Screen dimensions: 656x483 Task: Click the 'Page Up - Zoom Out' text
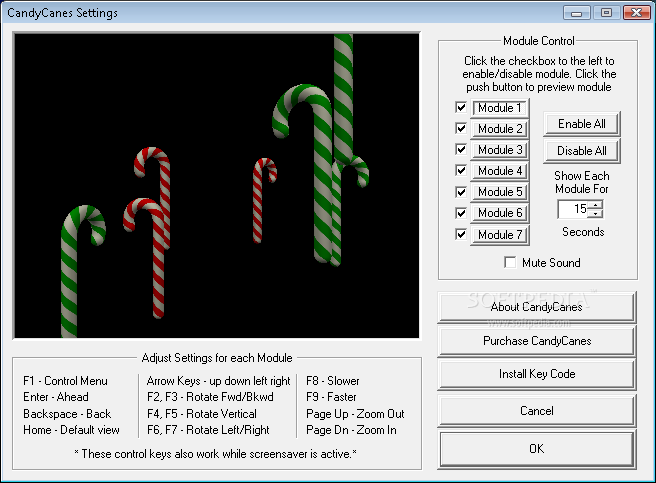tap(355, 414)
